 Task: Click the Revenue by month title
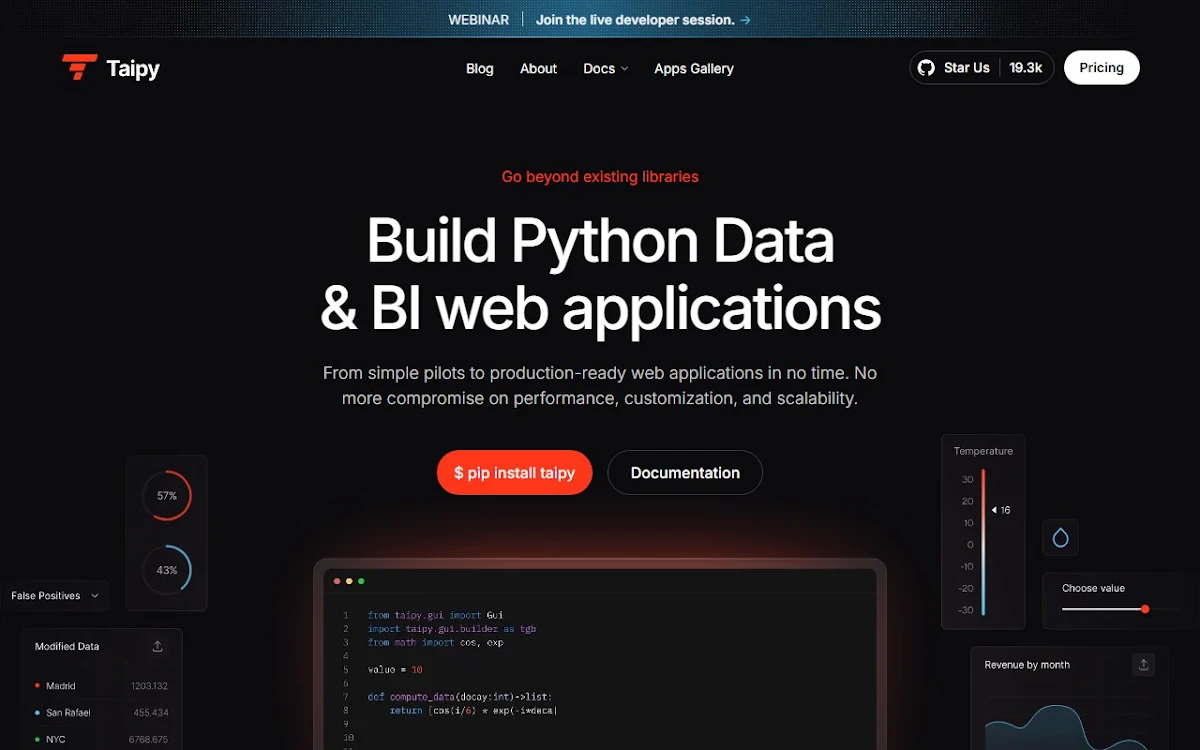[1027, 665]
